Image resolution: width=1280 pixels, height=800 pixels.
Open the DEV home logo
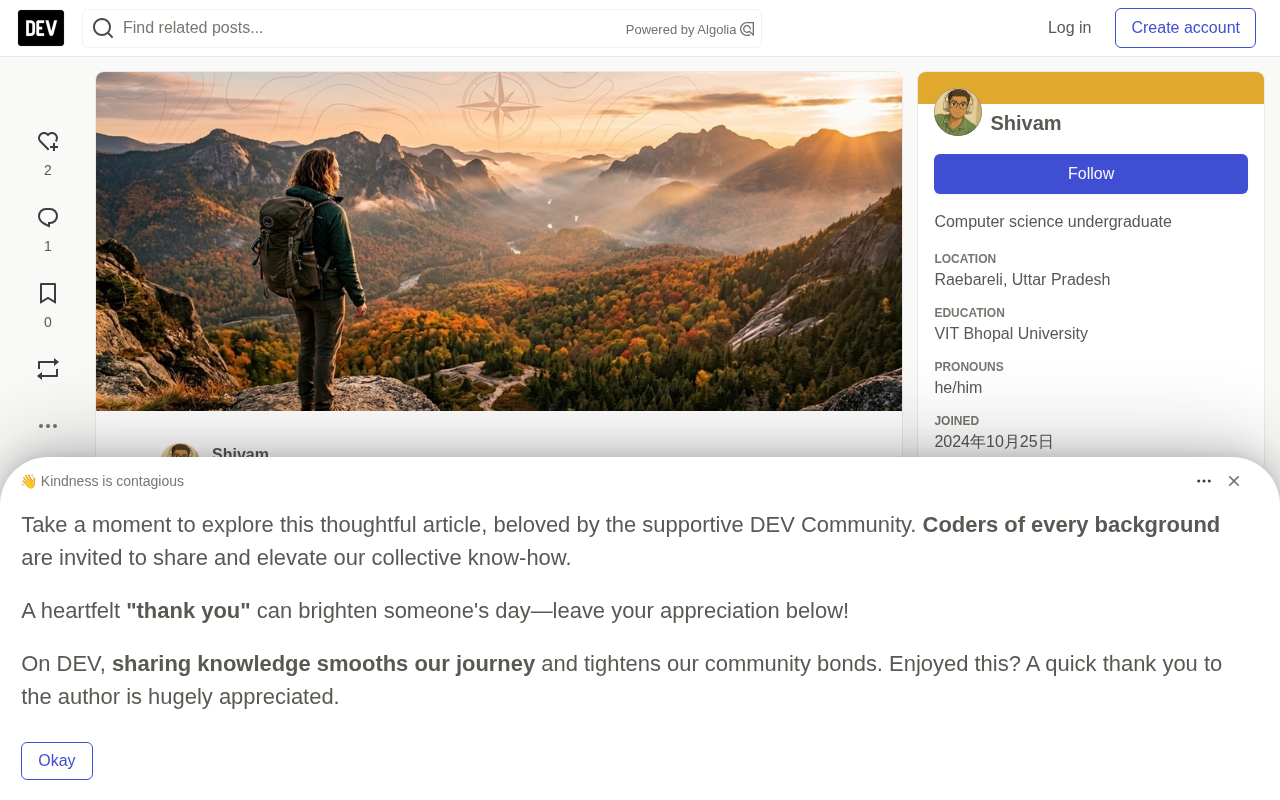(41, 28)
